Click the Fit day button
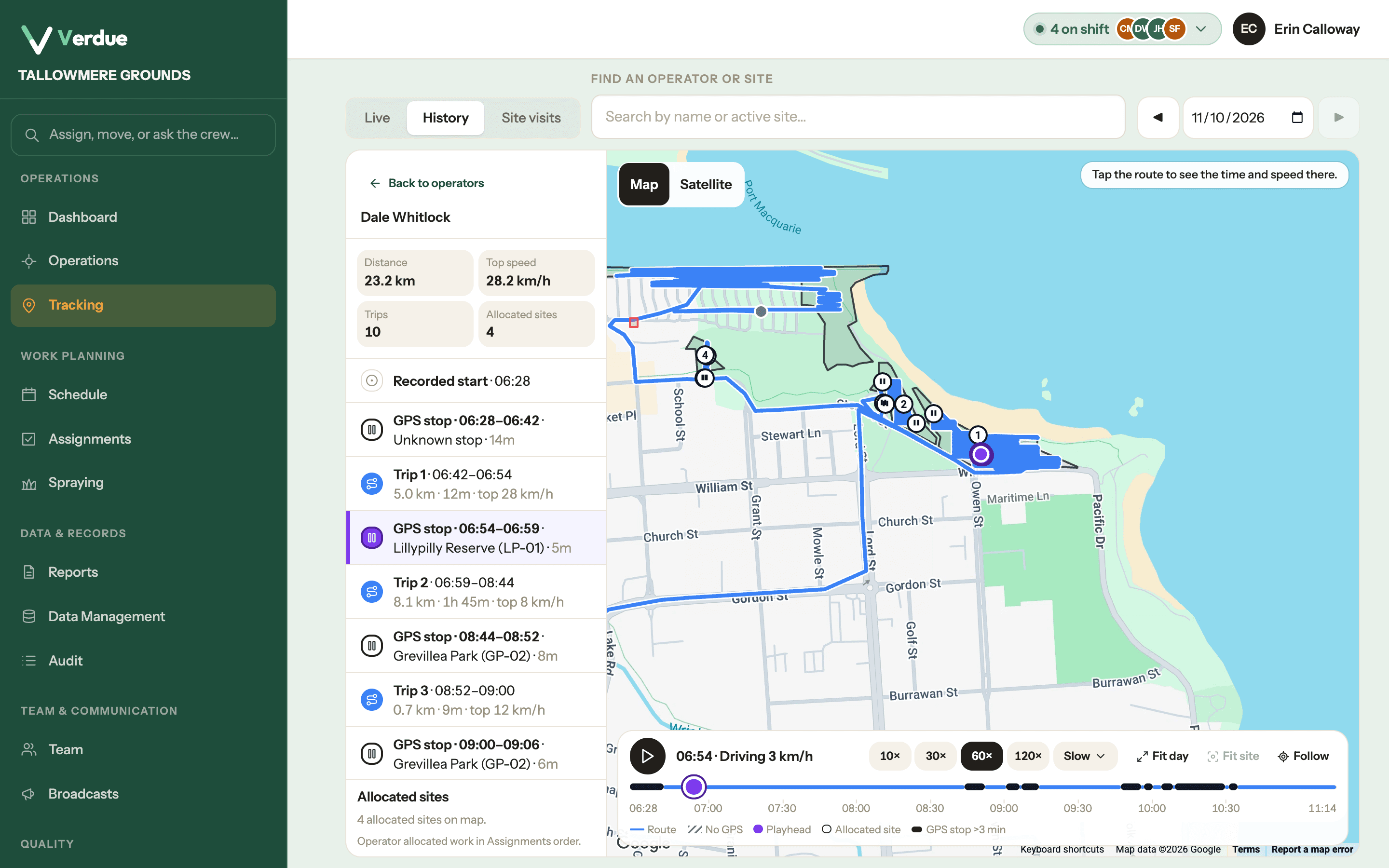The image size is (1389, 868). pos(1162,756)
